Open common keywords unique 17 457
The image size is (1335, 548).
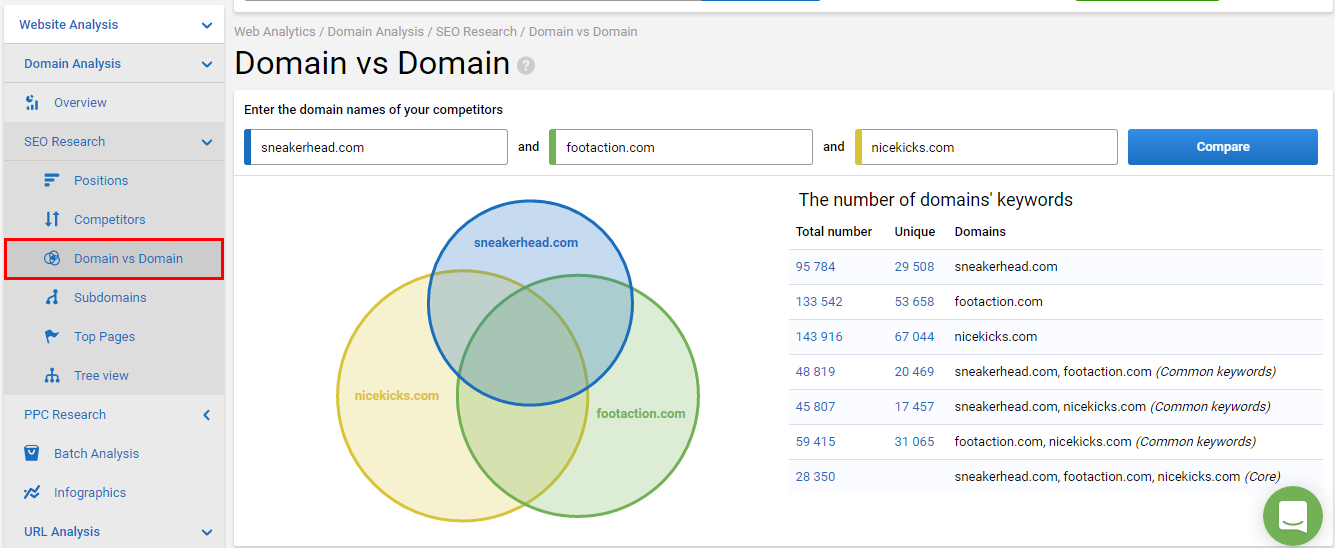(914, 407)
